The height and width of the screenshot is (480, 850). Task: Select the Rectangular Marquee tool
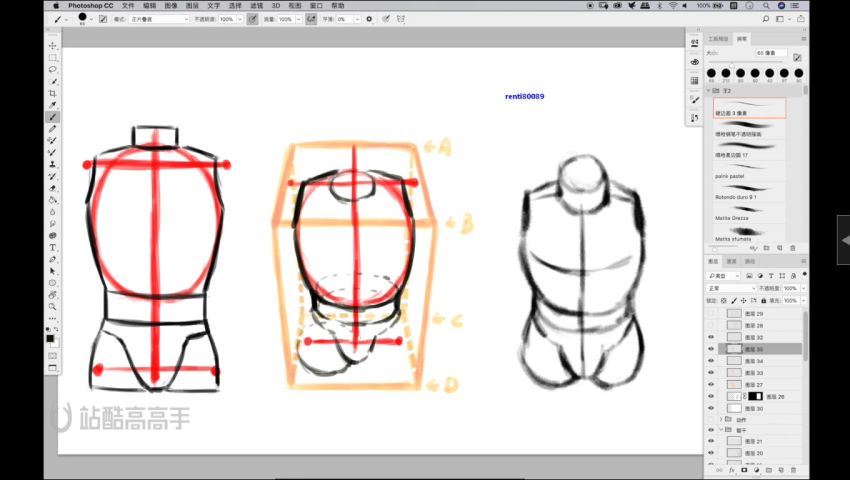click(53, 58)
